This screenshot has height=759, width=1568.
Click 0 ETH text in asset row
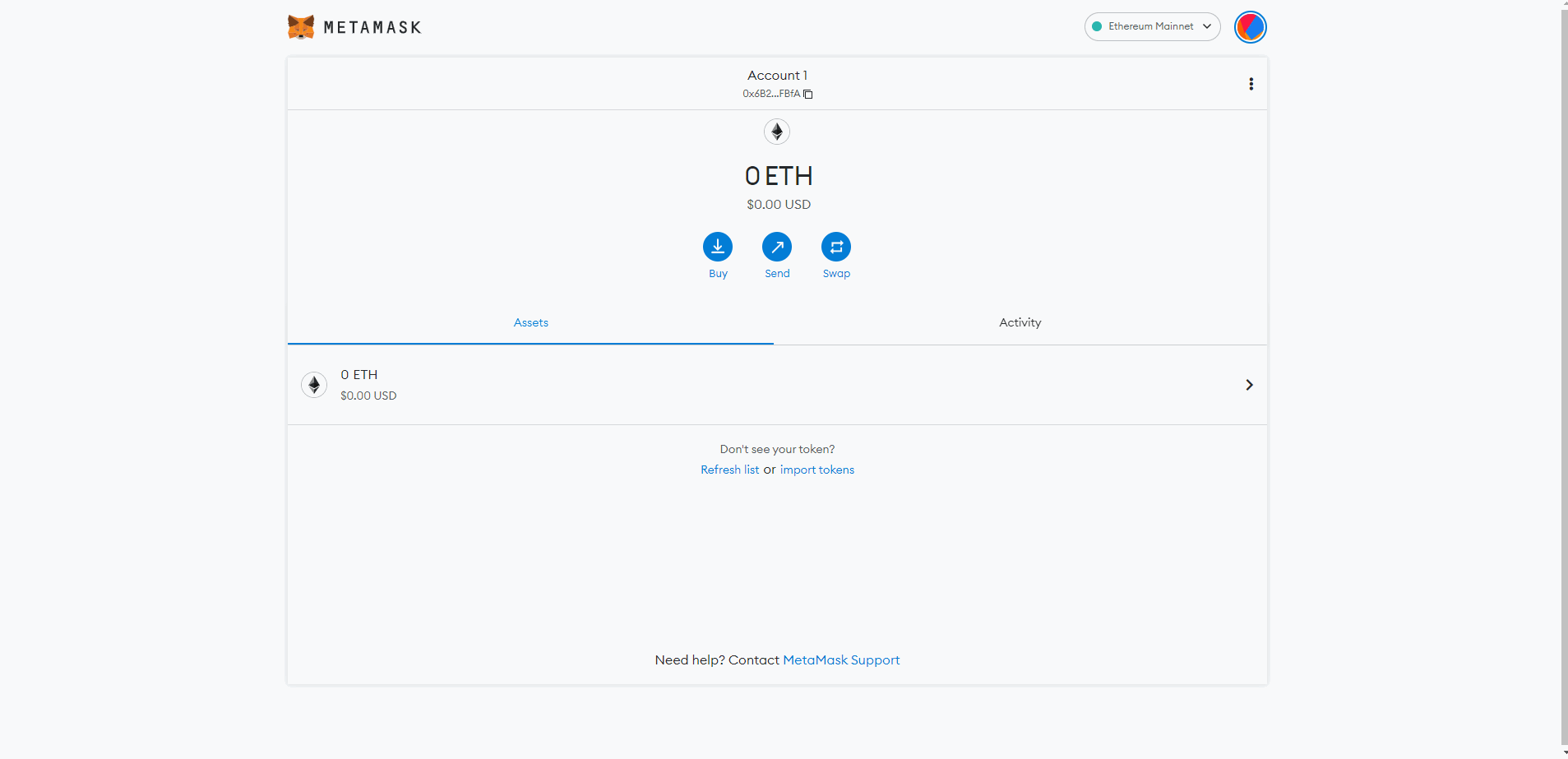tap(359, 375)
